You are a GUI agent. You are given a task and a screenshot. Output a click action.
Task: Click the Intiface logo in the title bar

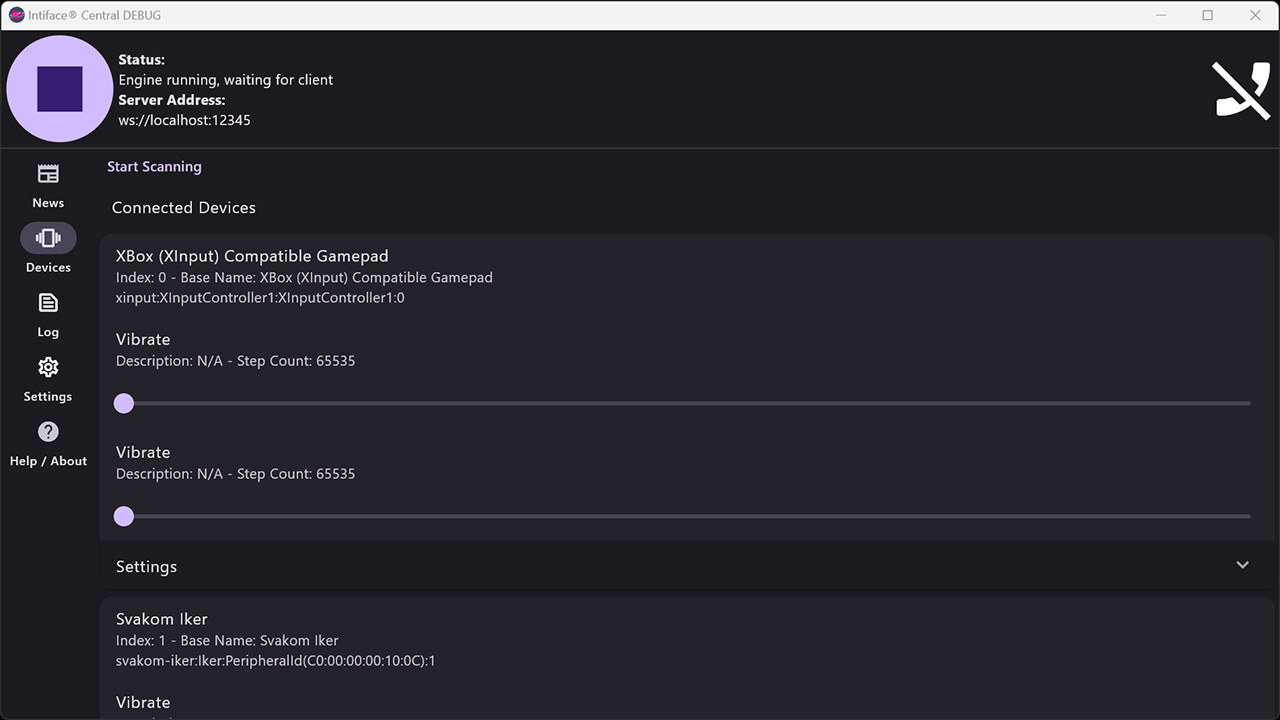tap(15, 14)
